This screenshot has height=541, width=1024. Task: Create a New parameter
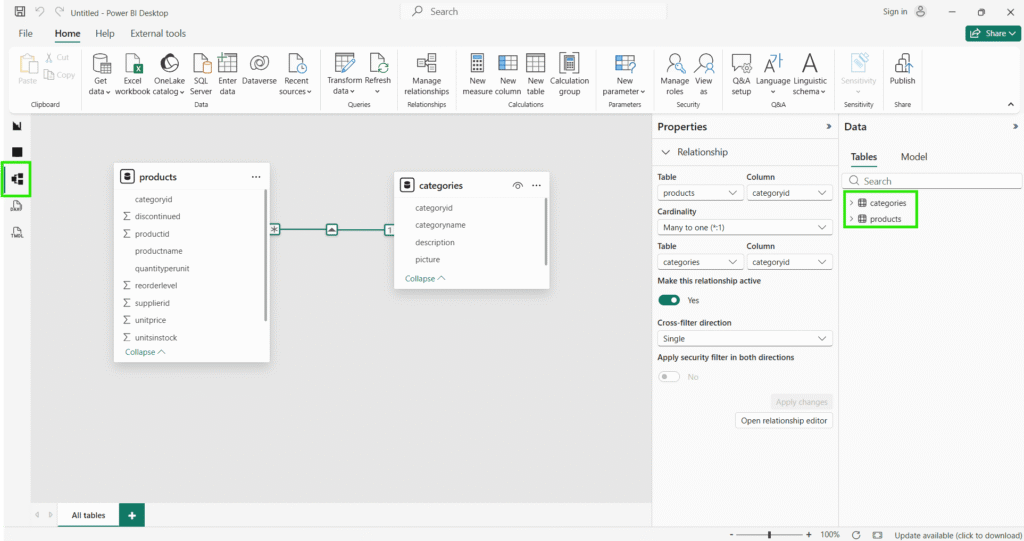624,74
